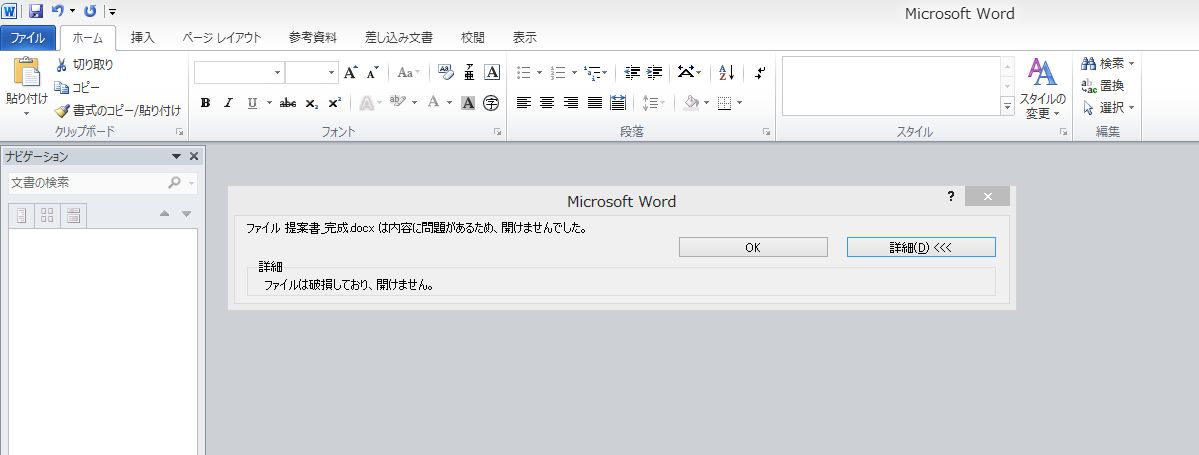Toggle Center paragraph alignment
The height and width of the screenshot is (455, 1199).
click(x=547, y=102)
